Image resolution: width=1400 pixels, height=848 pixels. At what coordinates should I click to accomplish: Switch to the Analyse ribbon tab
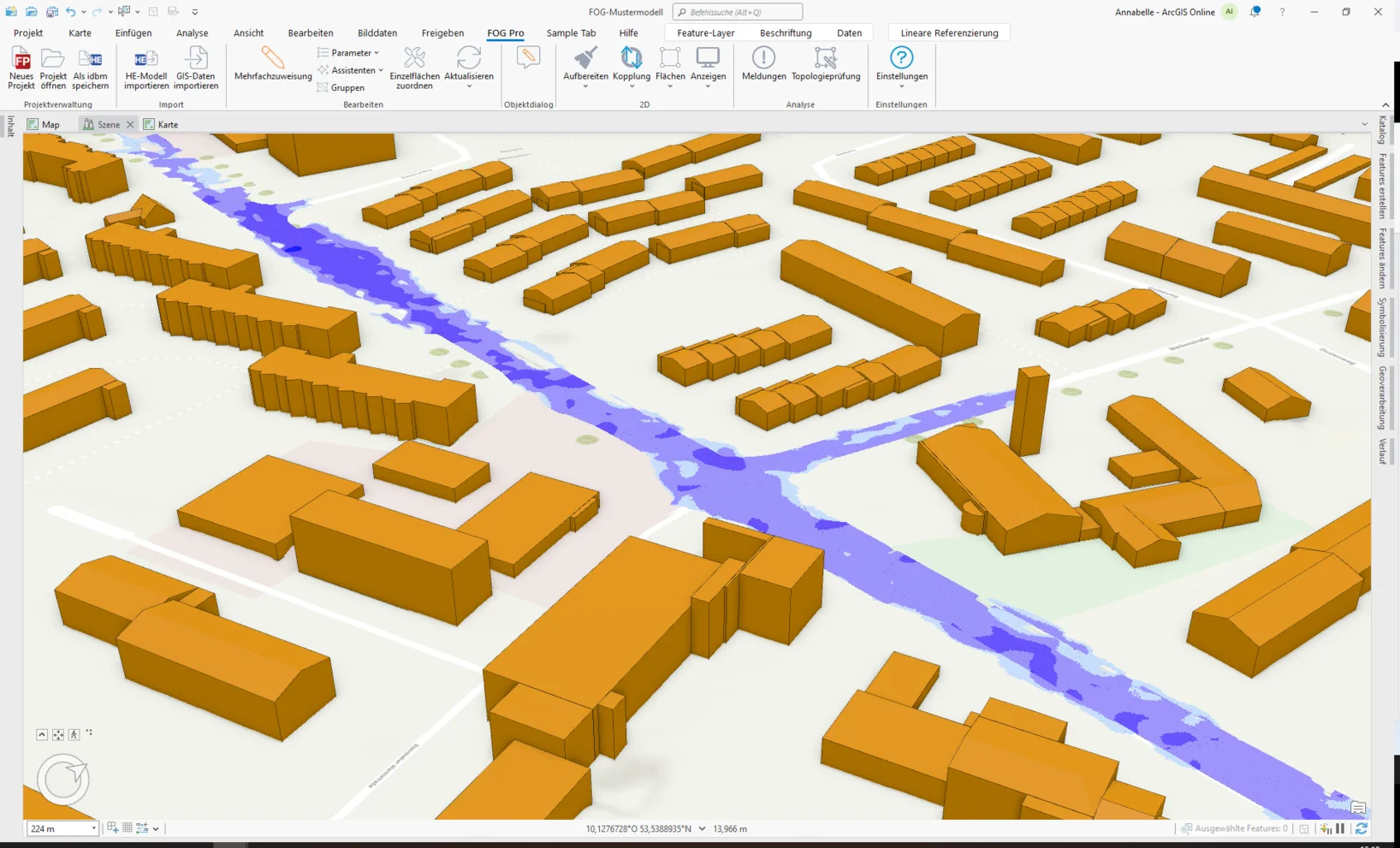(x=192, y=33)
